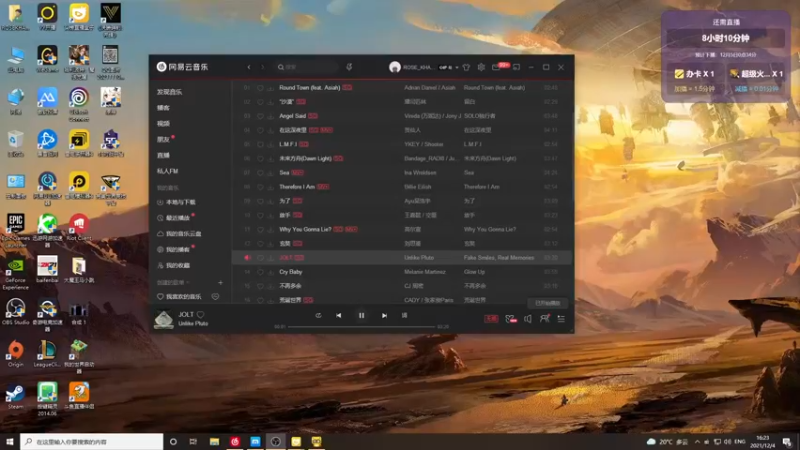Open 视频 in the sidebar
The width and height of the screenshot is (800, 450).
[x=163, y=123]
